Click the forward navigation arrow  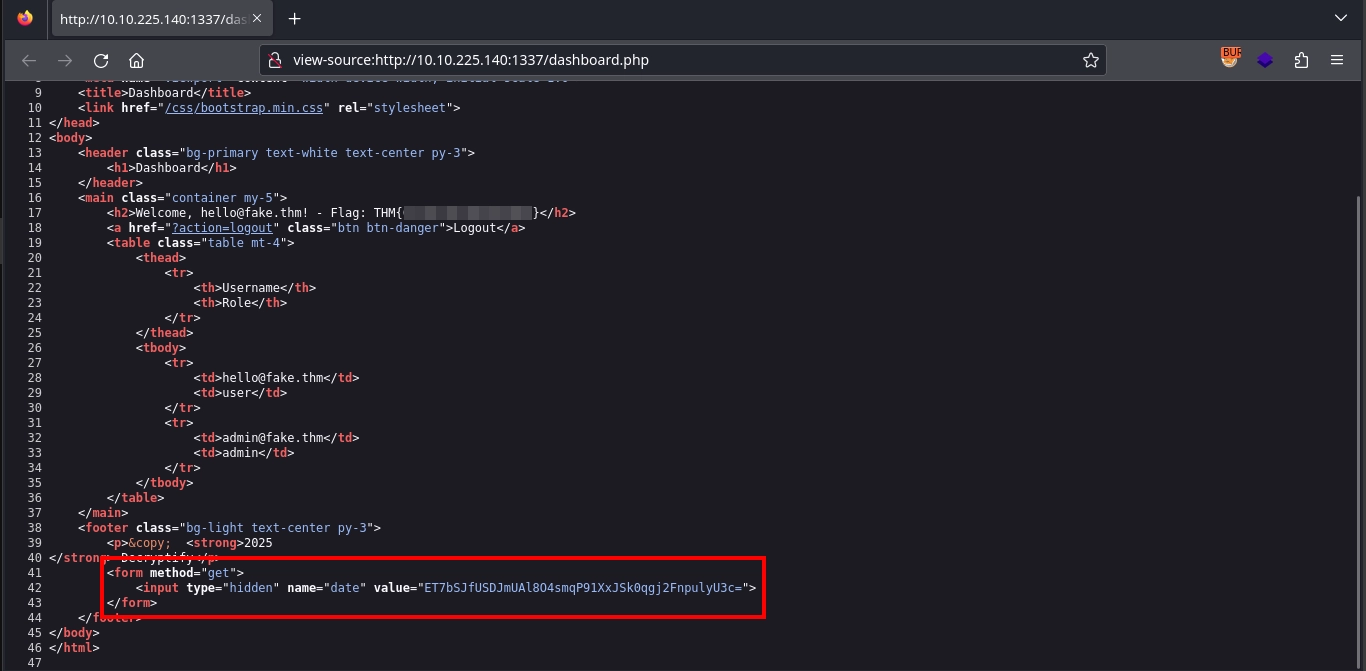point(65,60)
